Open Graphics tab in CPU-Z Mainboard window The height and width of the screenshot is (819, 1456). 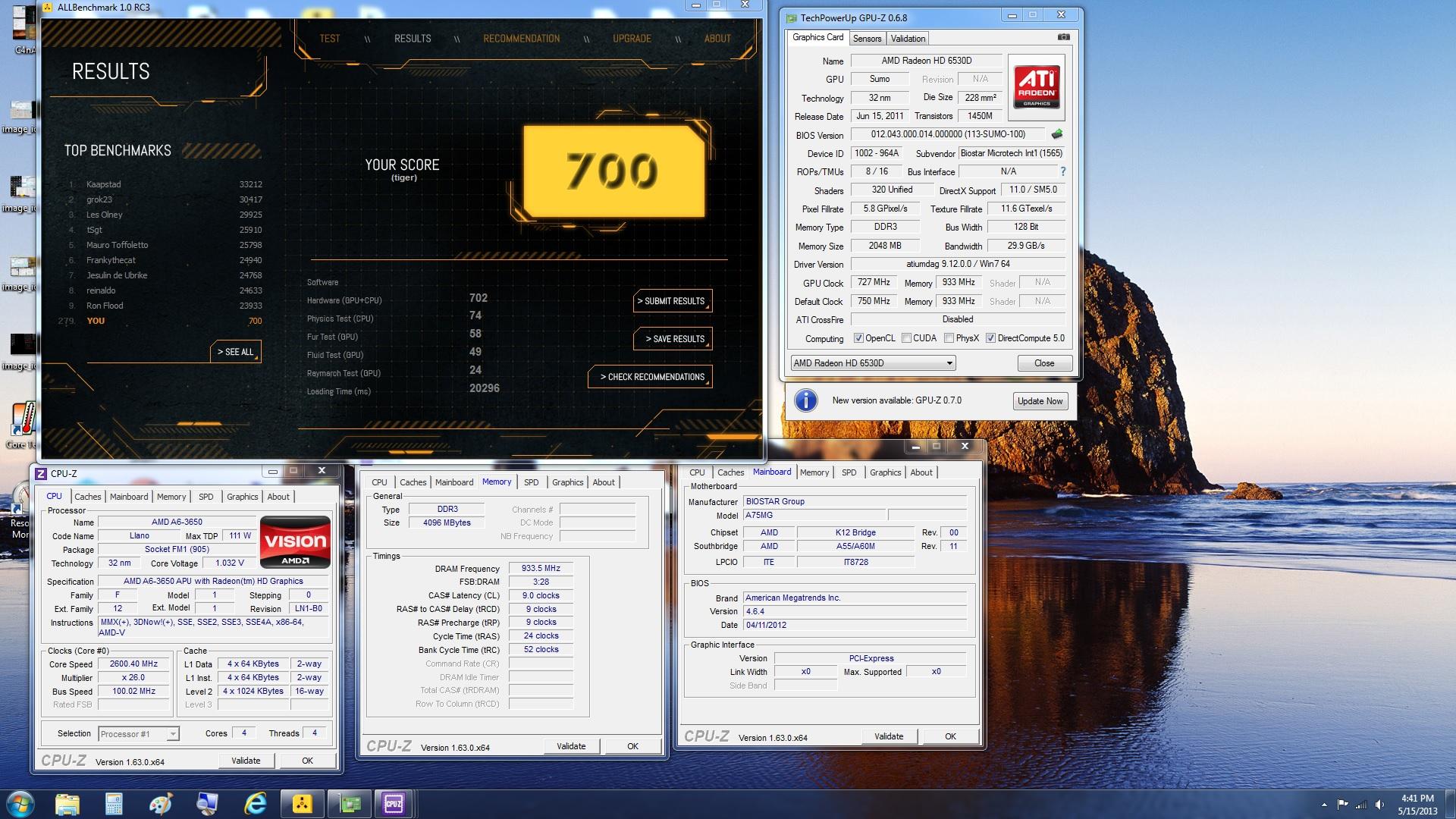coord(885,472)
